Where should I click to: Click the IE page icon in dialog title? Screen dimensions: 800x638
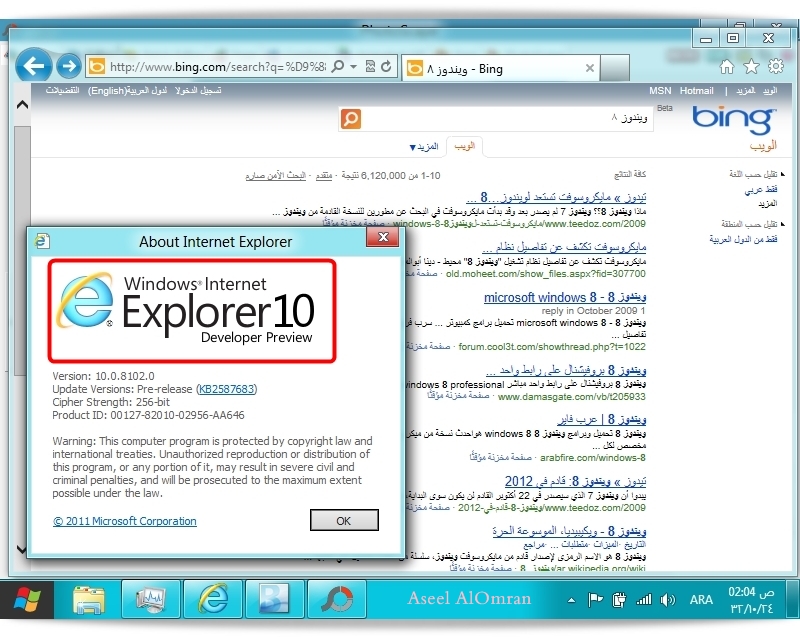[x=42, y=241]
